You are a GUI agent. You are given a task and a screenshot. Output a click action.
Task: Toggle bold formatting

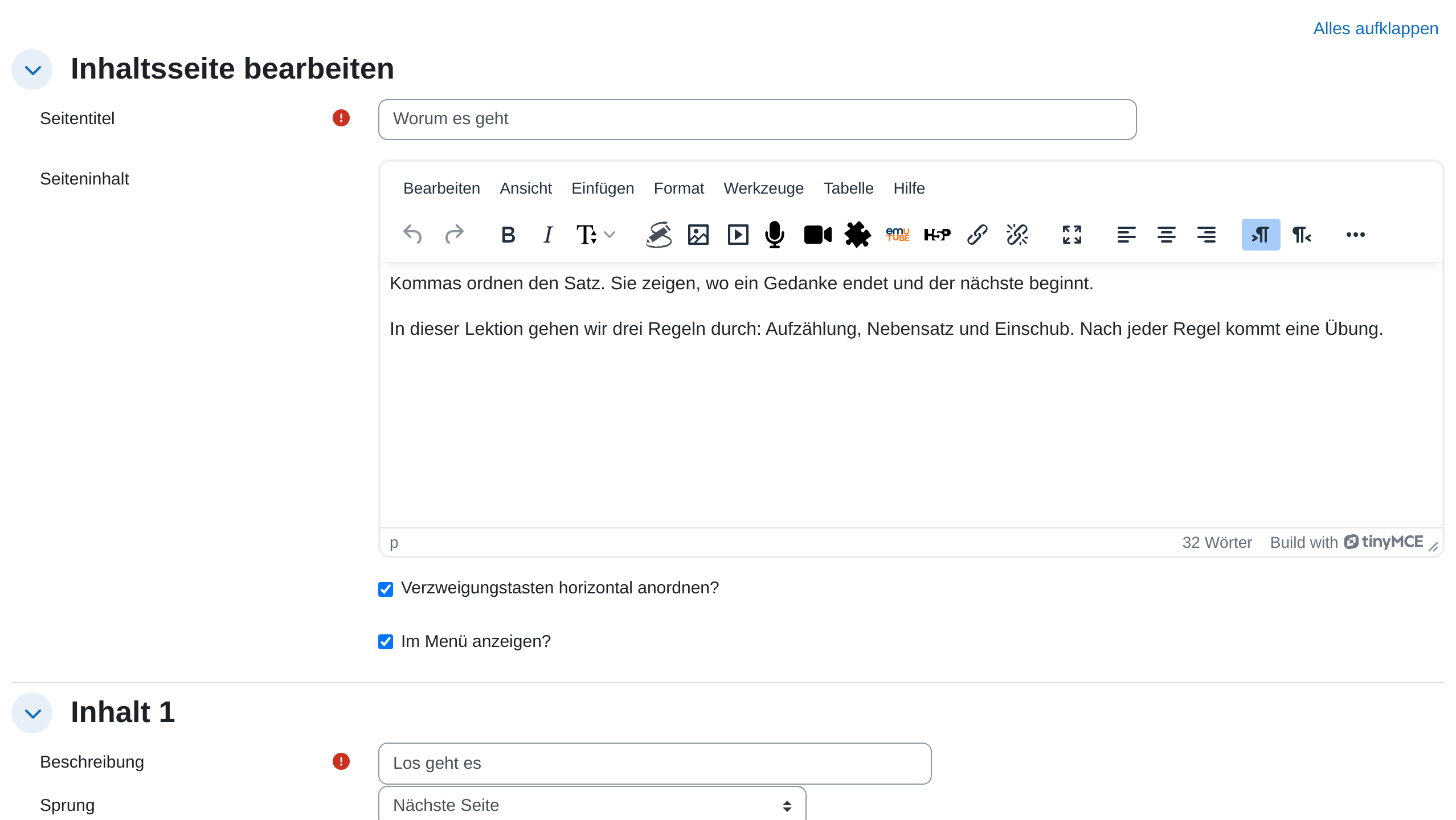[x=508, y=235]
